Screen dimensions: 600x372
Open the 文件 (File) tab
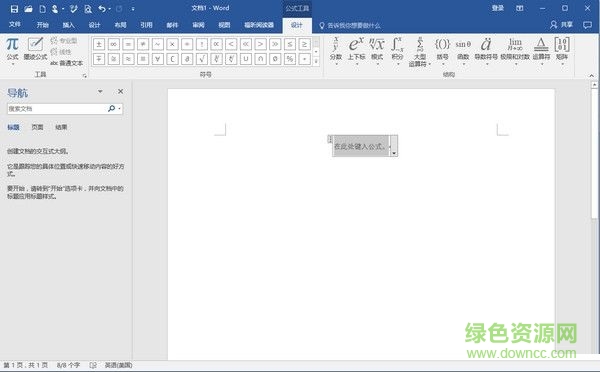pos(15,24)
